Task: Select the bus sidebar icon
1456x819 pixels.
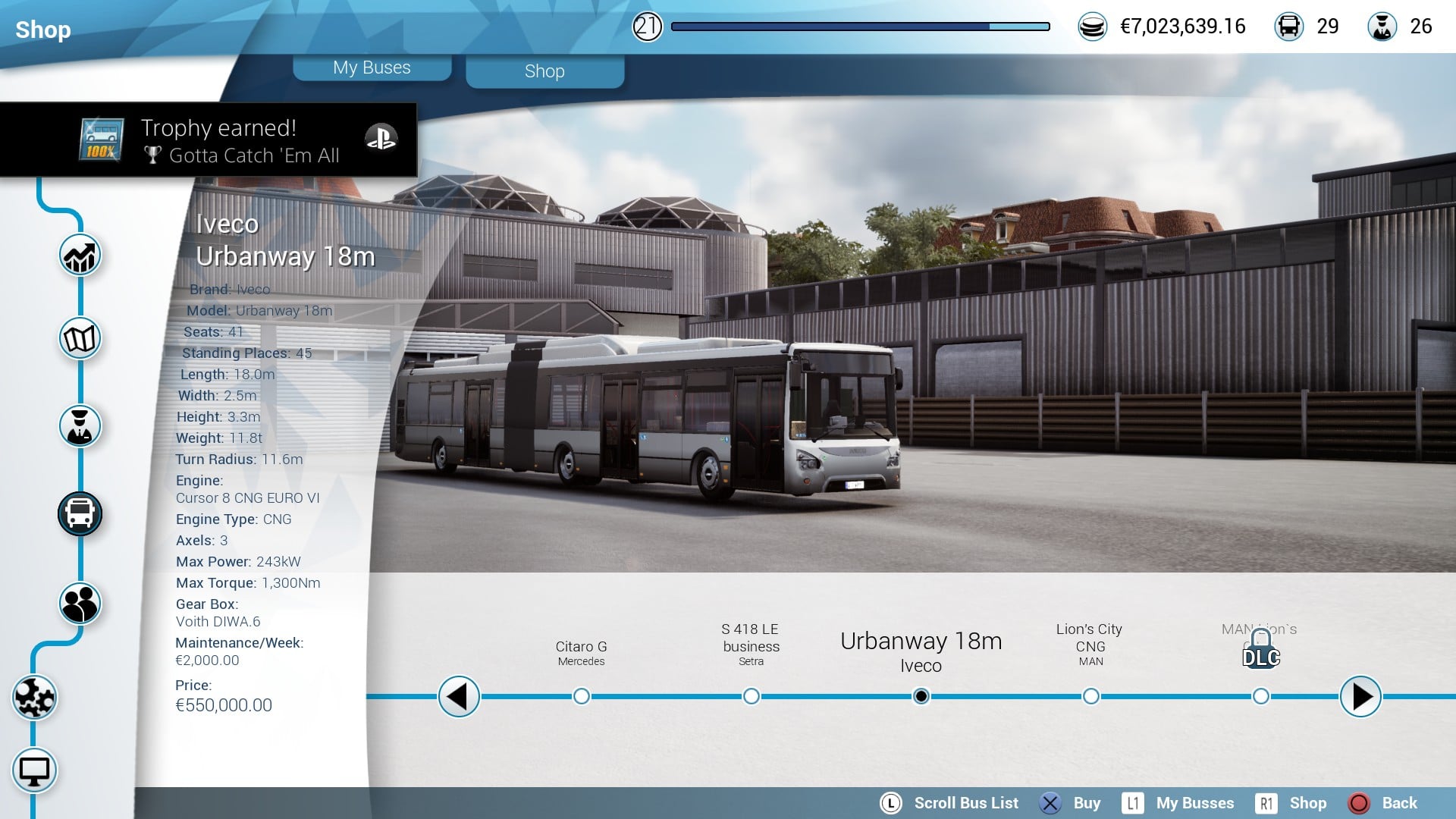Action: click(80, 514)
